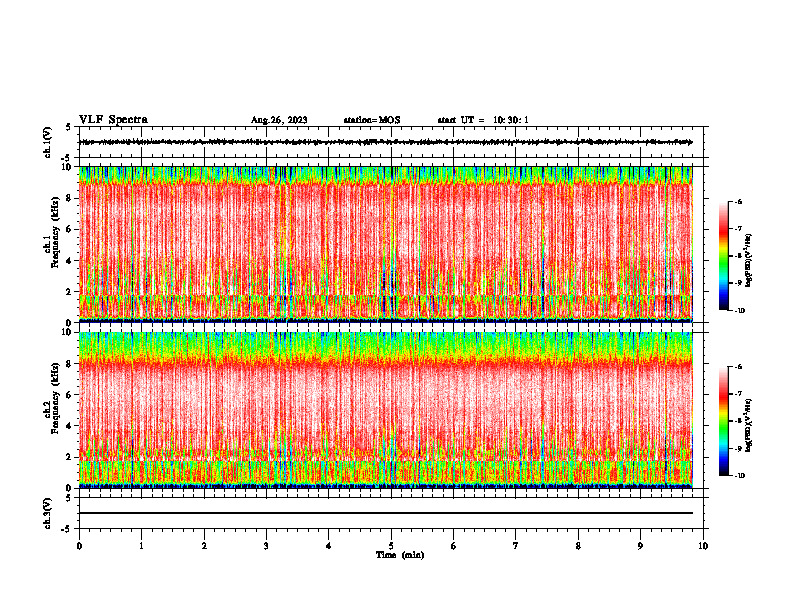Click the "-10" label on ch.1 colorbar
792x612 pixels.
739,311
